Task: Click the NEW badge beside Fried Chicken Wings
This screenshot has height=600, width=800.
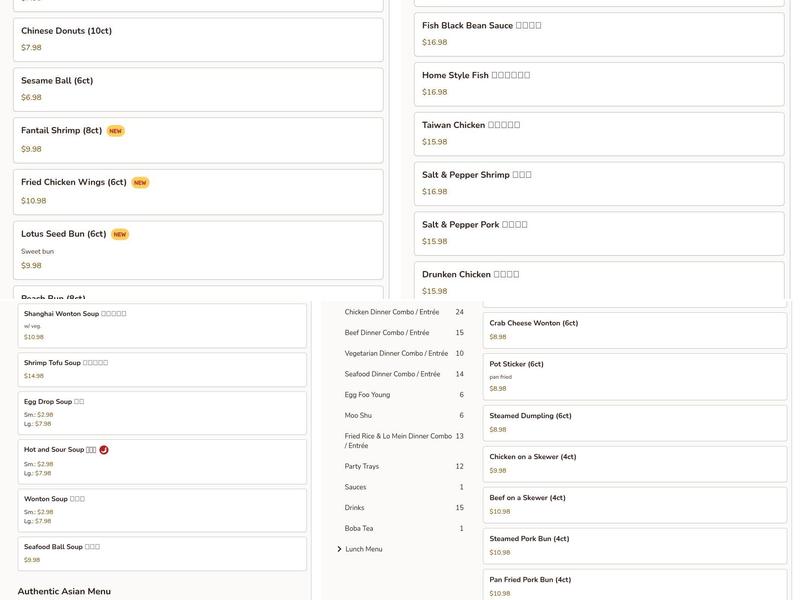Action: 140,183
